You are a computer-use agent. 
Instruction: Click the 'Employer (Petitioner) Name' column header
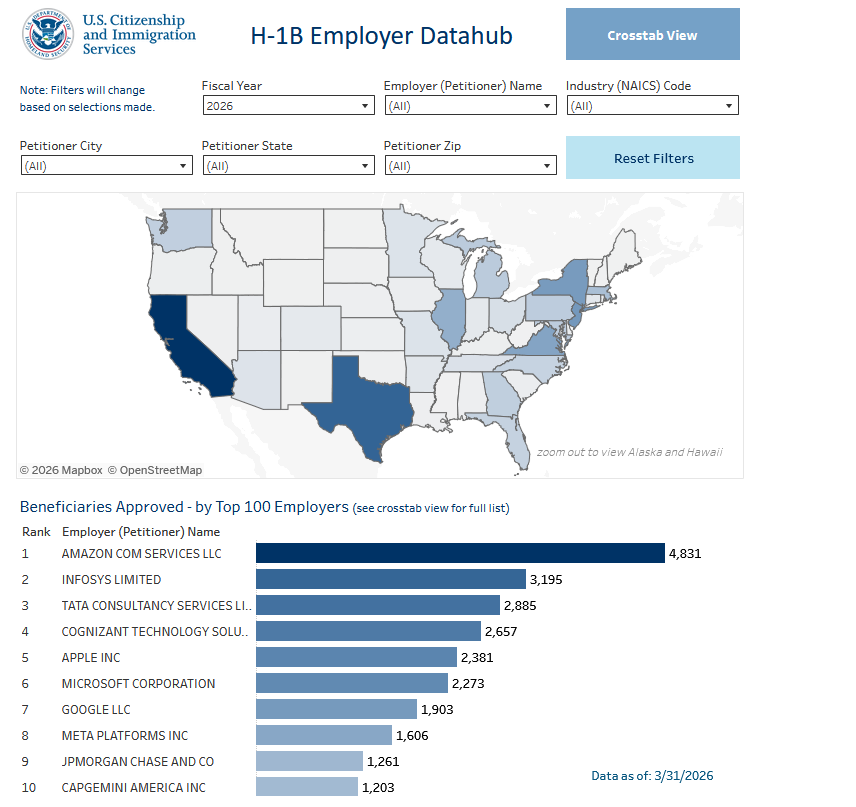coord(141,532)
